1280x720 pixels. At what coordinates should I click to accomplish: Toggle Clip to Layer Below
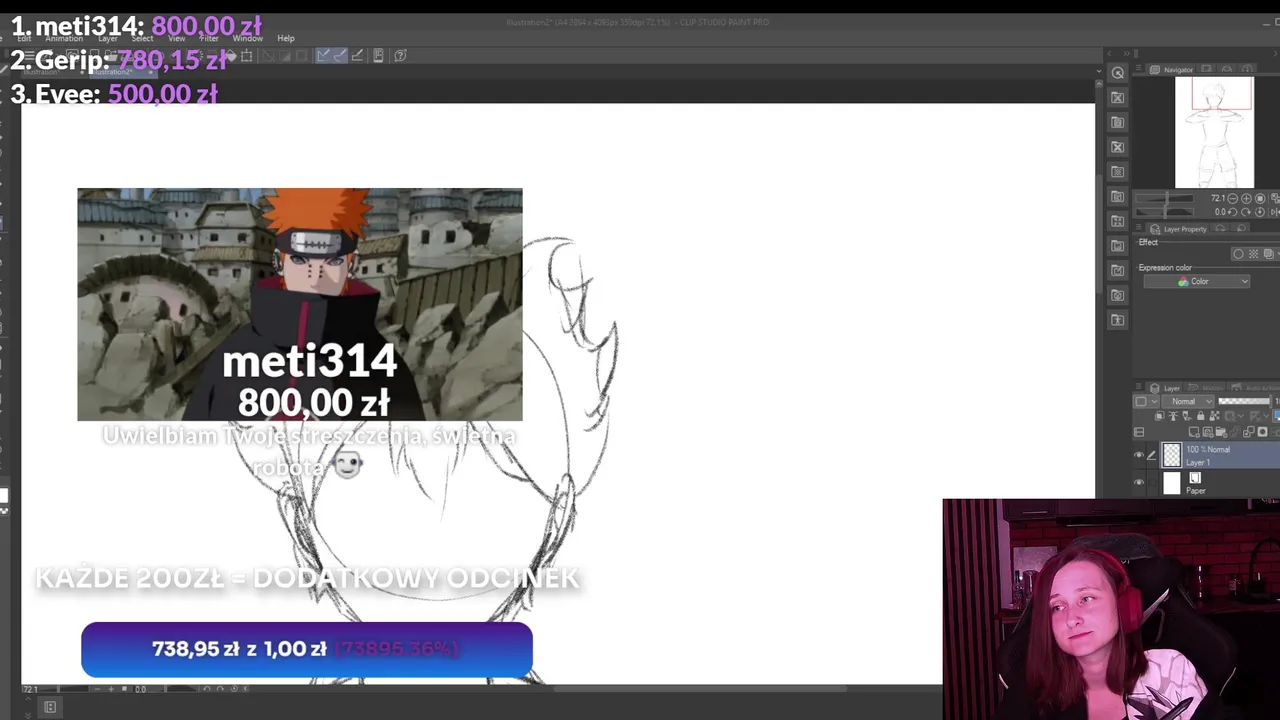pos(1160,416)
